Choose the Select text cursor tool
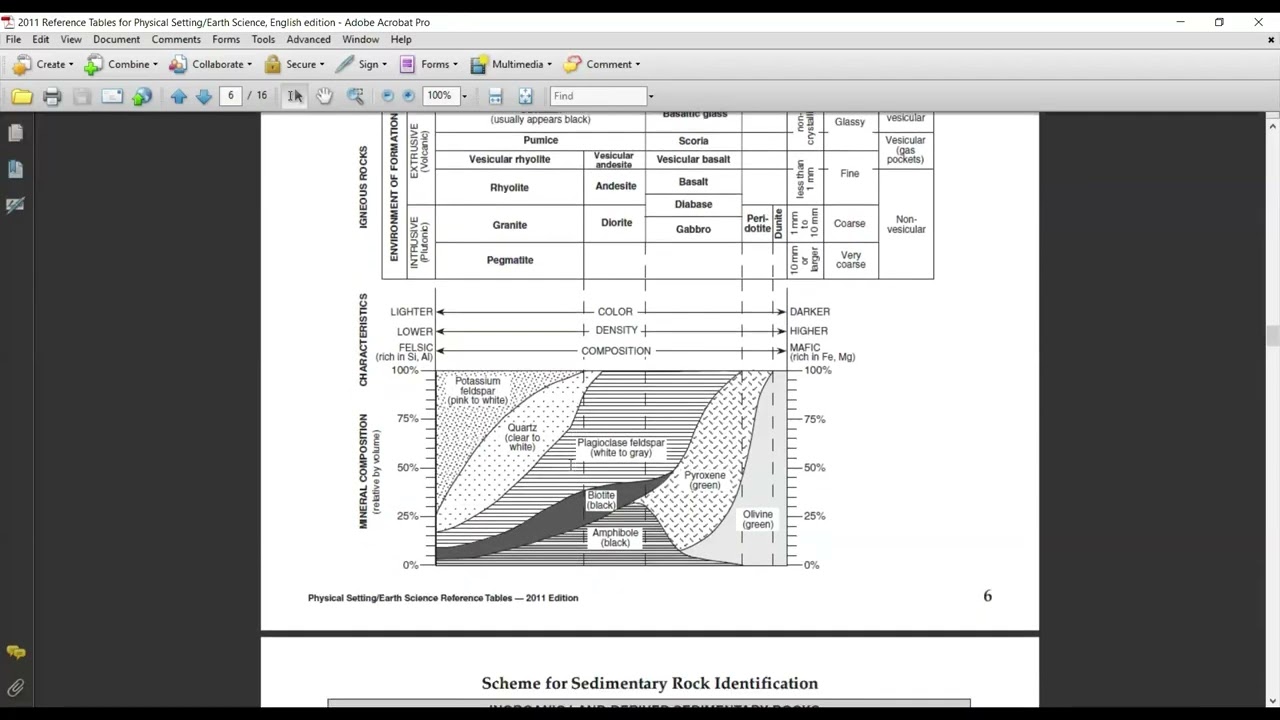 coord(295,96)
